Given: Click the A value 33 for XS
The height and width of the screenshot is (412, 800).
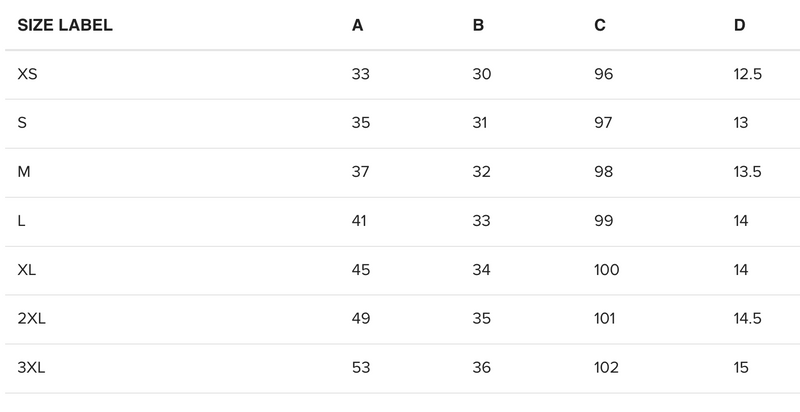Looking at the screenshot, I should [x=361, y=74].
